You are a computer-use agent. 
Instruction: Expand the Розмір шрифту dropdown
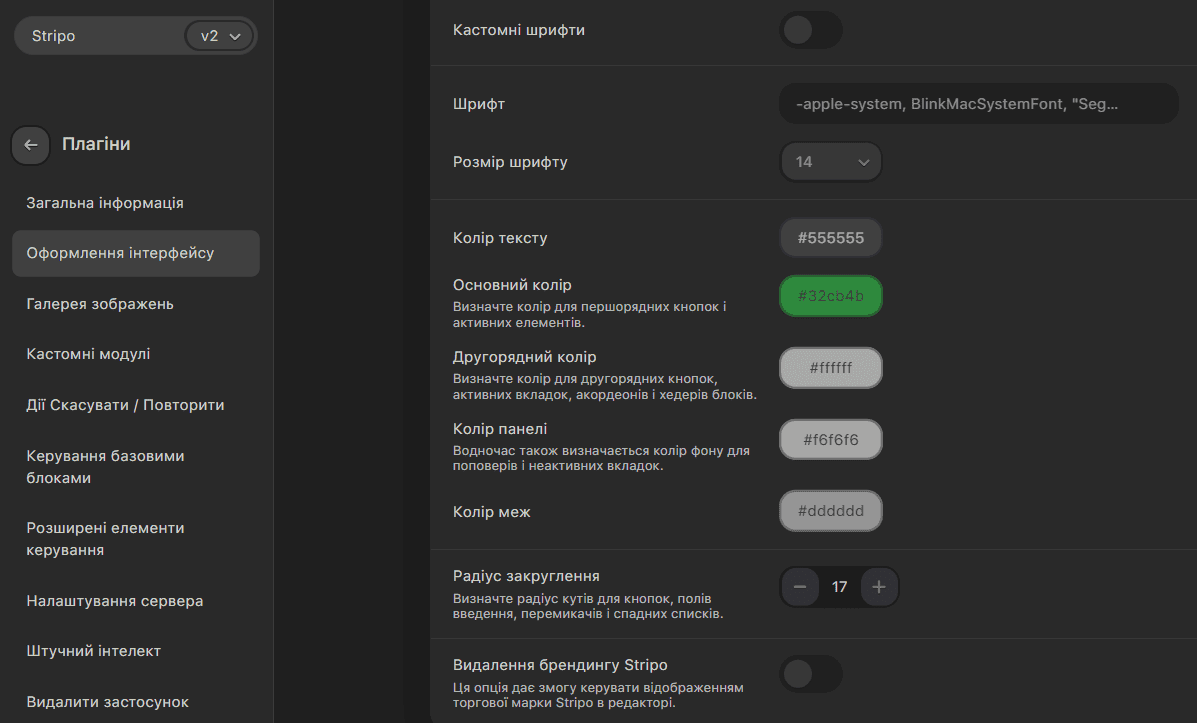pos(830,162)
